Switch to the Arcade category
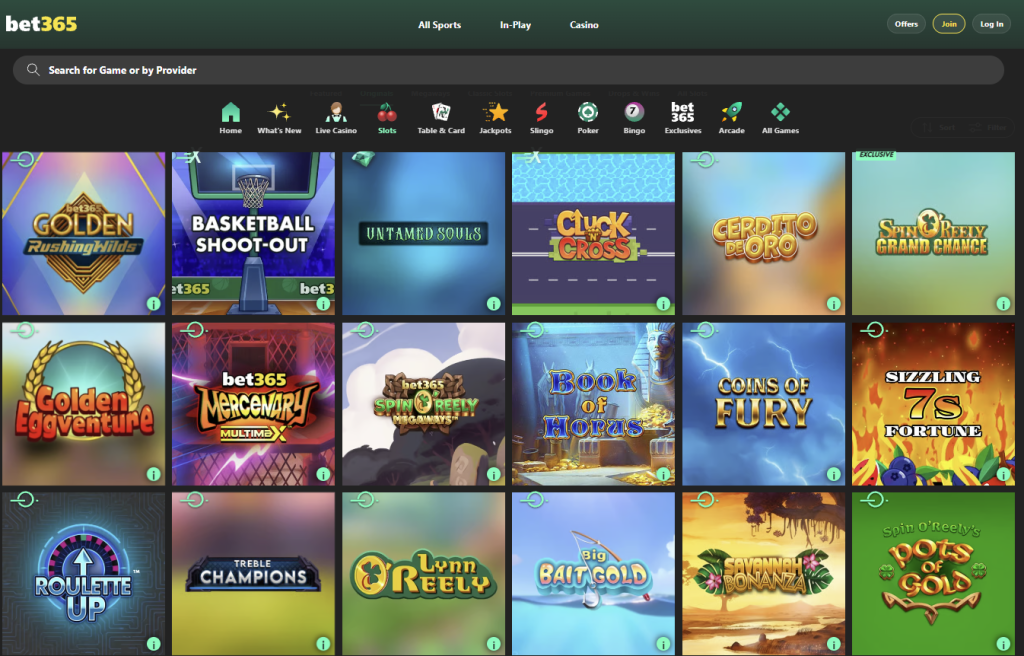 (731, 118)
